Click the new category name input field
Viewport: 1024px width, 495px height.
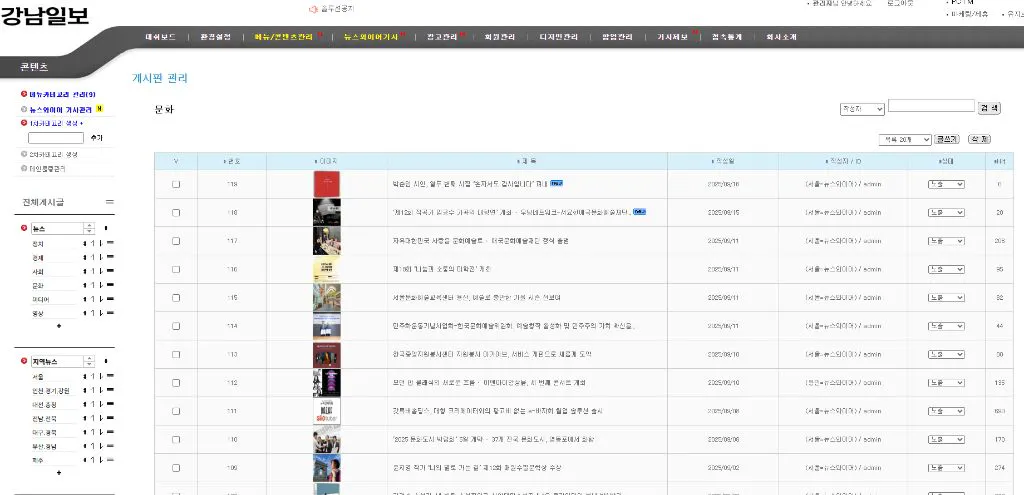56,138
